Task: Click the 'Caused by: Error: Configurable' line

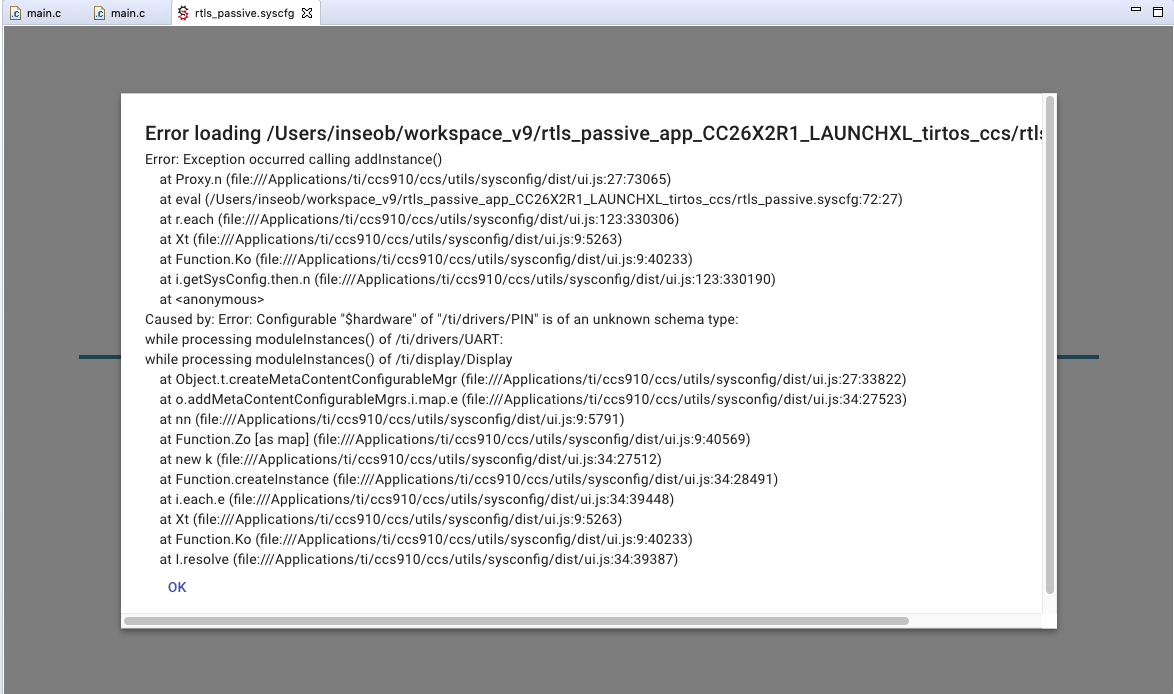Action: pyautogui.click(x=441, y=319)
